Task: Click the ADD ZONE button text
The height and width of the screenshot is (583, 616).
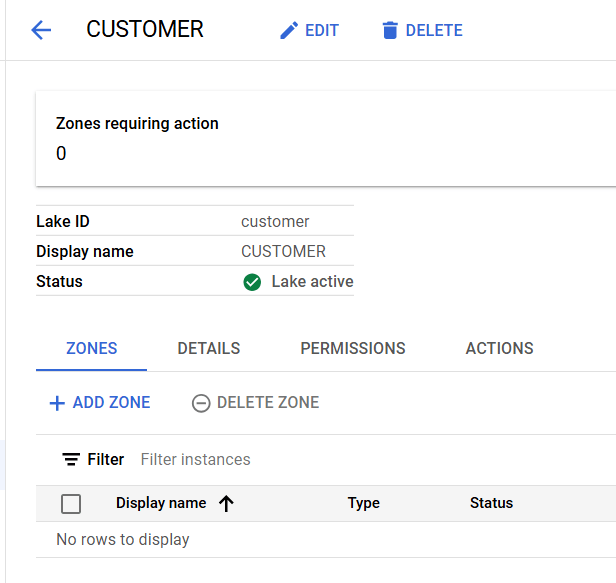Action: pos(111,403)
